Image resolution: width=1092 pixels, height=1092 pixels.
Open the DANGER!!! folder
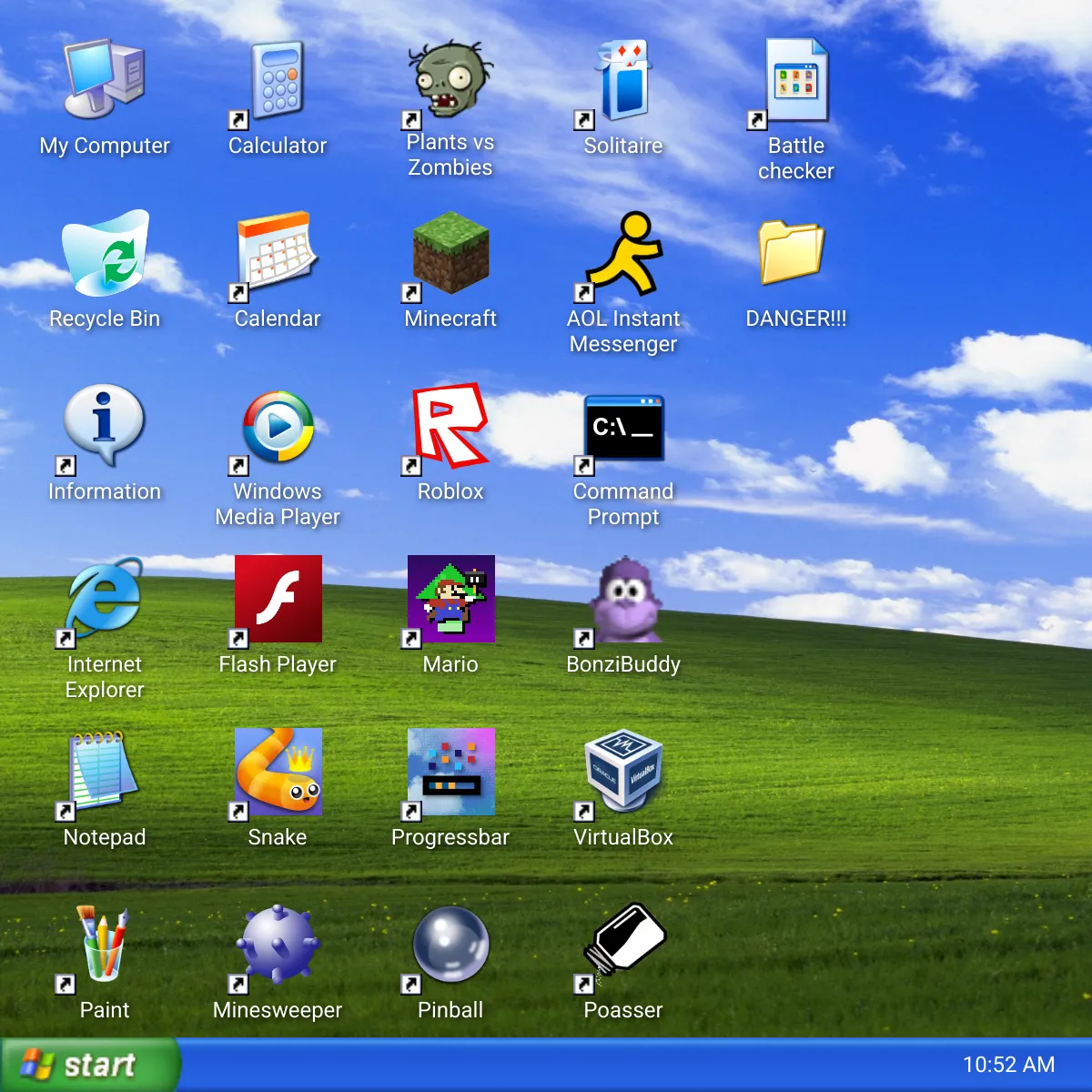click(794, 255)
